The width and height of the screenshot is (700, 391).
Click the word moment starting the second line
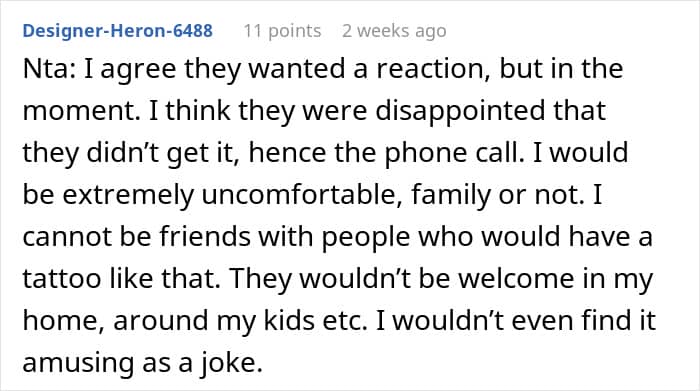(81, 112)
